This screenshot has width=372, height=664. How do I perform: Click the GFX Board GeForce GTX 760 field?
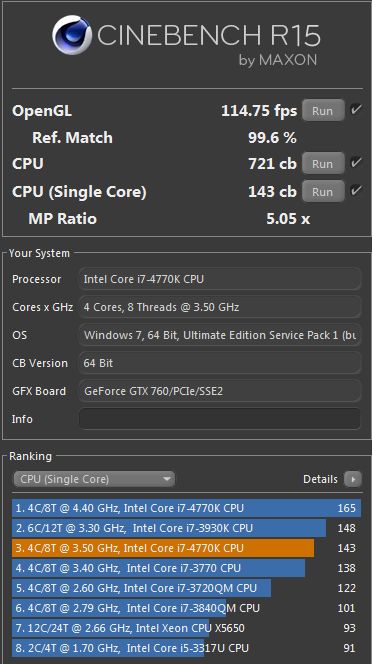[x=219, y=391]
